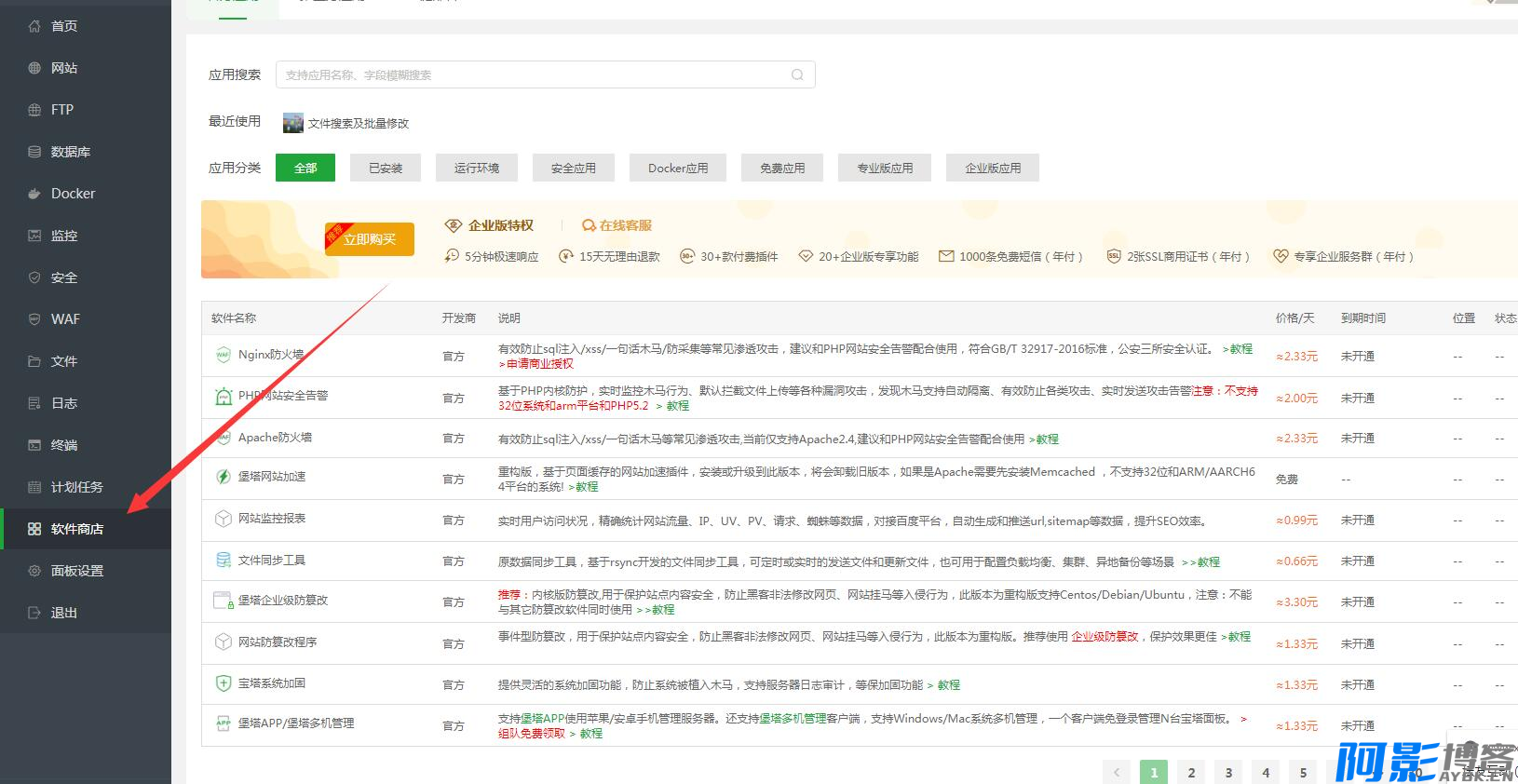The image size is (1518, 784).
Task: Click ≈0.99元 price in 网站监控报表 row
Action: [x=1296, y=520]
